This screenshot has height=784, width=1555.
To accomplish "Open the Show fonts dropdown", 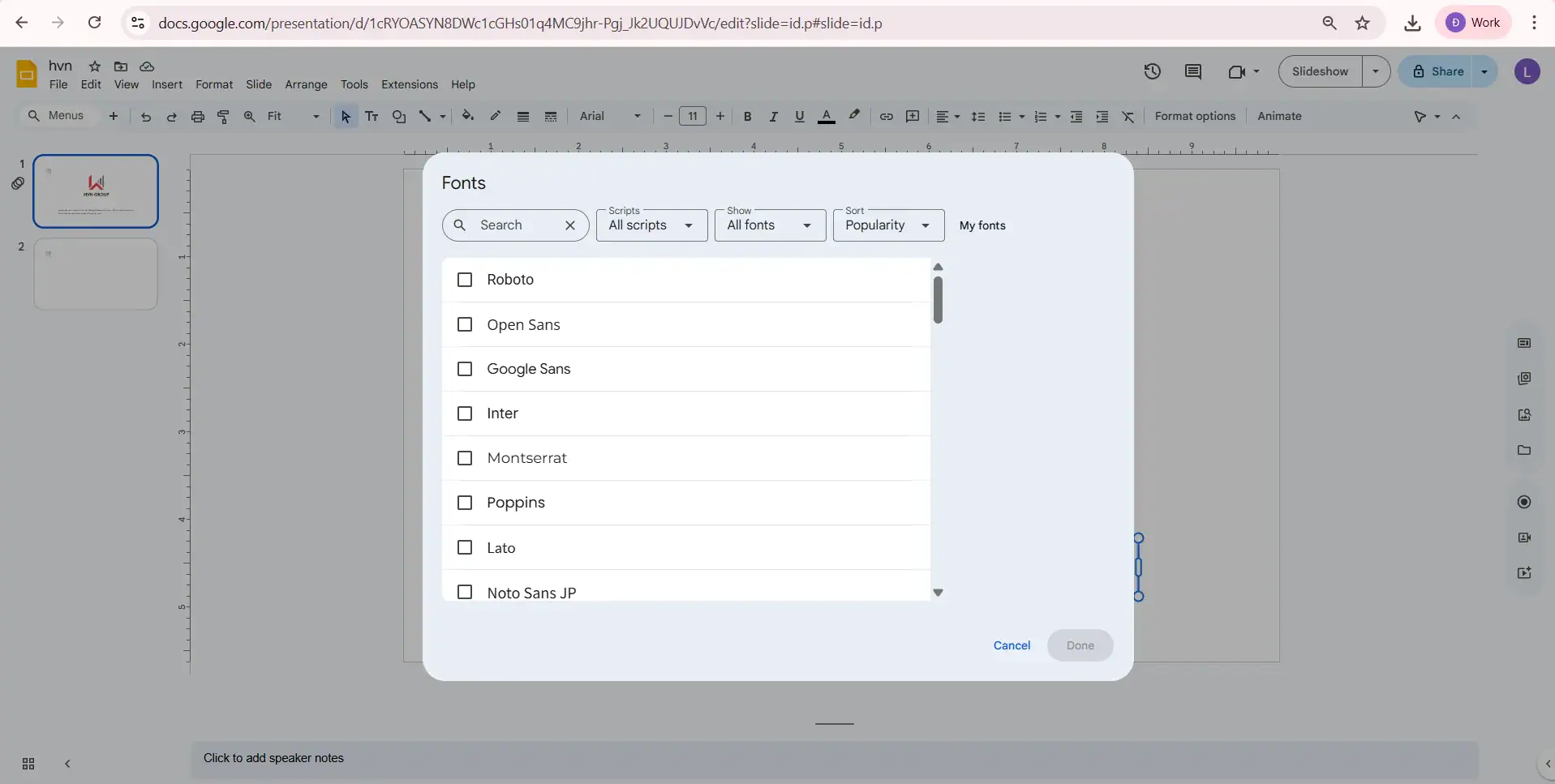I will pyautogui.click(x=771, y=225).
